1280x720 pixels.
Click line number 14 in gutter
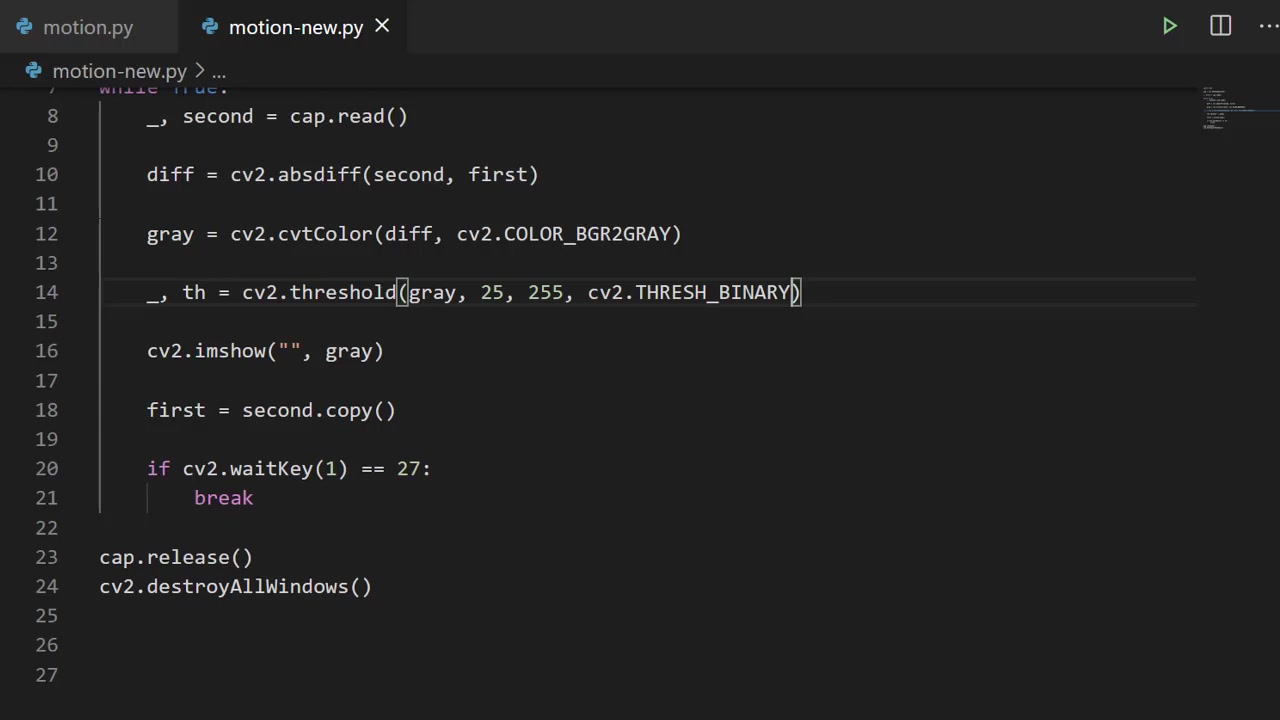(x=46, y=292)
